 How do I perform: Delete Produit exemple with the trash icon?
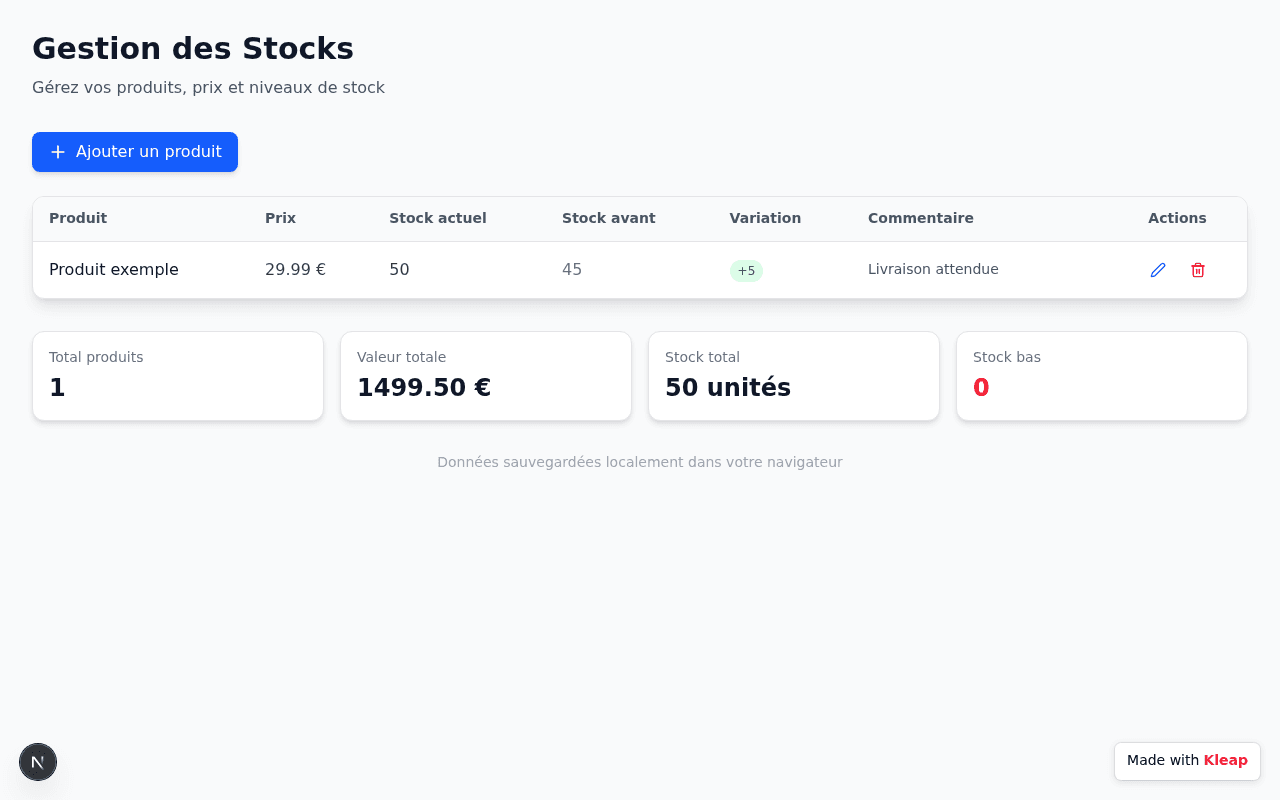tap(1198, 270)
